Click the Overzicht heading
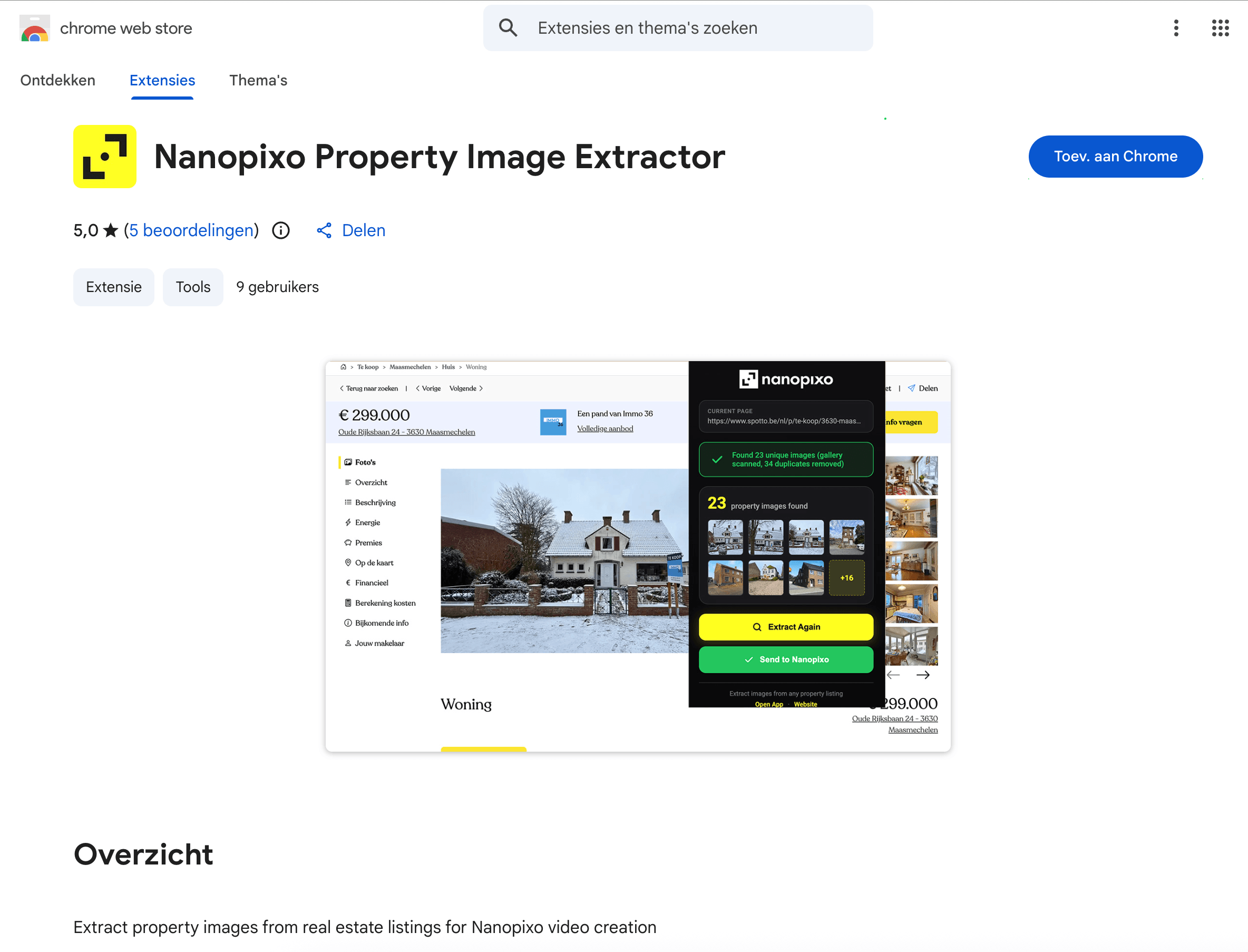 click(143, 854)
